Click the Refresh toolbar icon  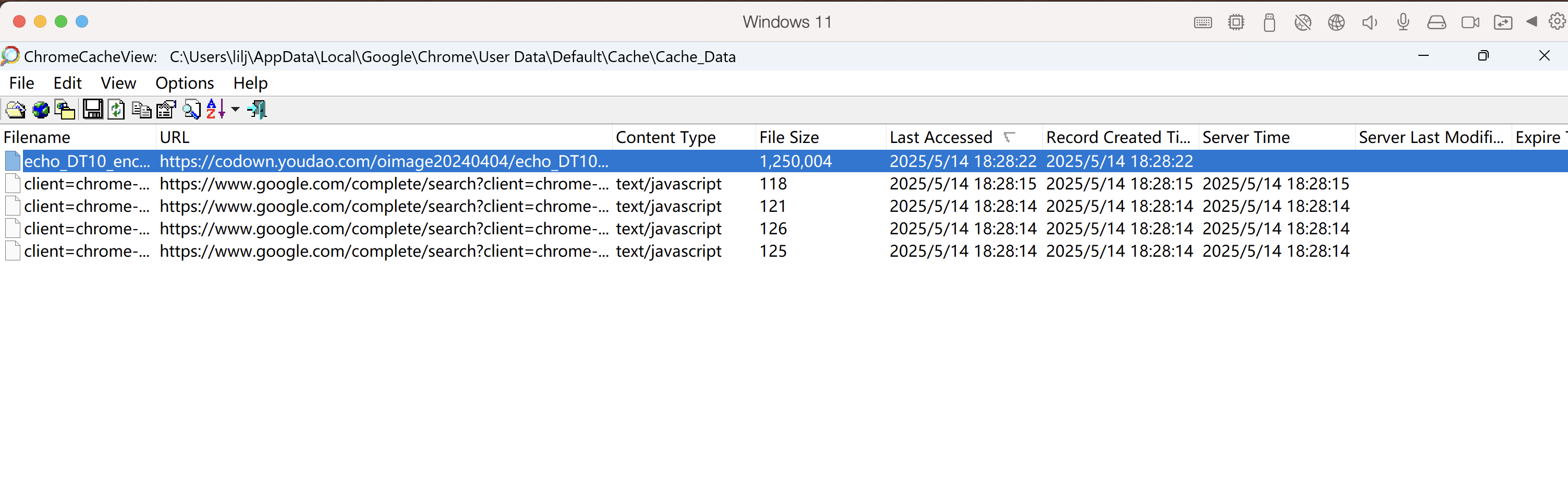tap(116, 110)
